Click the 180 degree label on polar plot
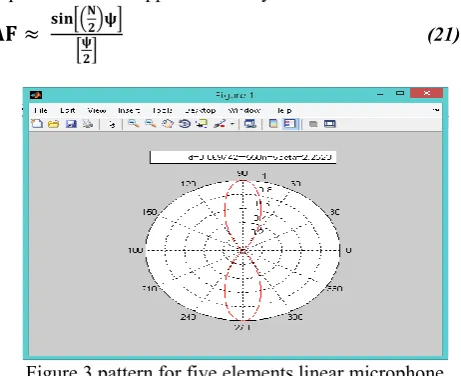Viewport: 461px width, 376px height. pyautogui.click(x=135, y=250)
